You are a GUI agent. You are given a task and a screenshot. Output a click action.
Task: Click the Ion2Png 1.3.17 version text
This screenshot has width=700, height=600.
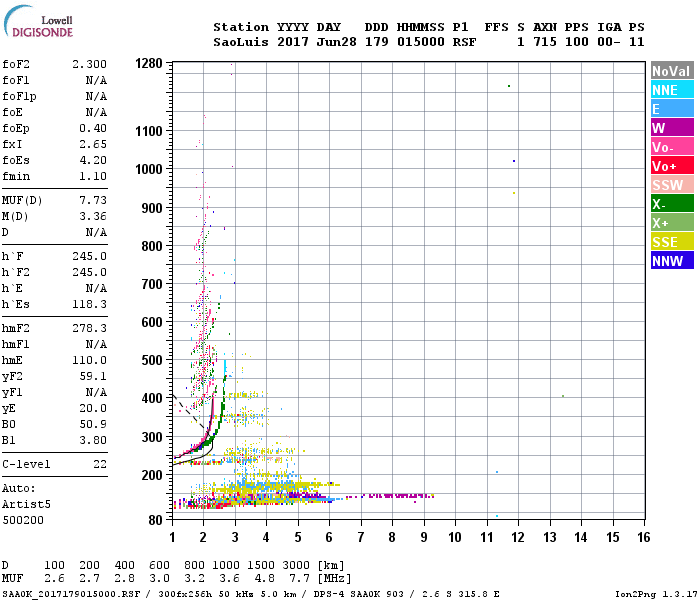656,594
